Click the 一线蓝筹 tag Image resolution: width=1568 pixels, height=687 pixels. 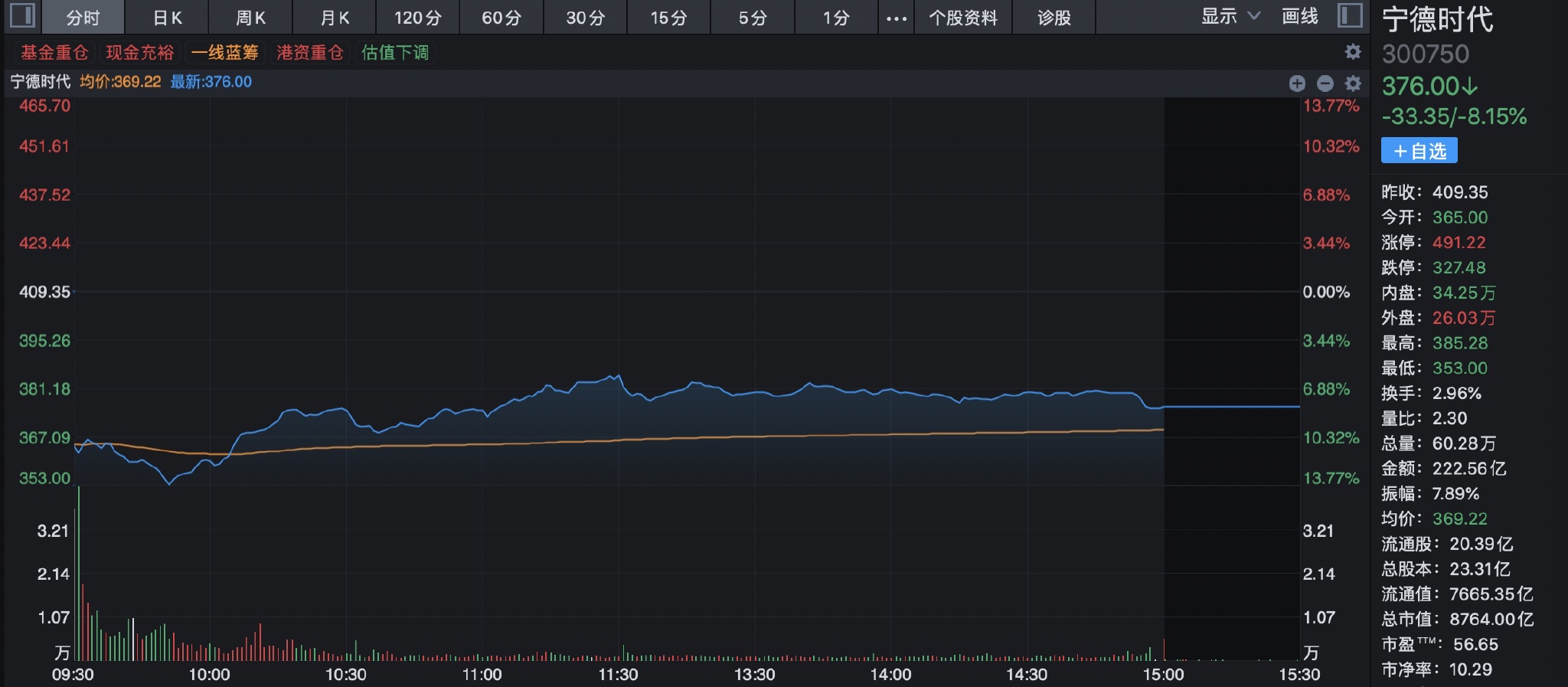pos(225,52)
